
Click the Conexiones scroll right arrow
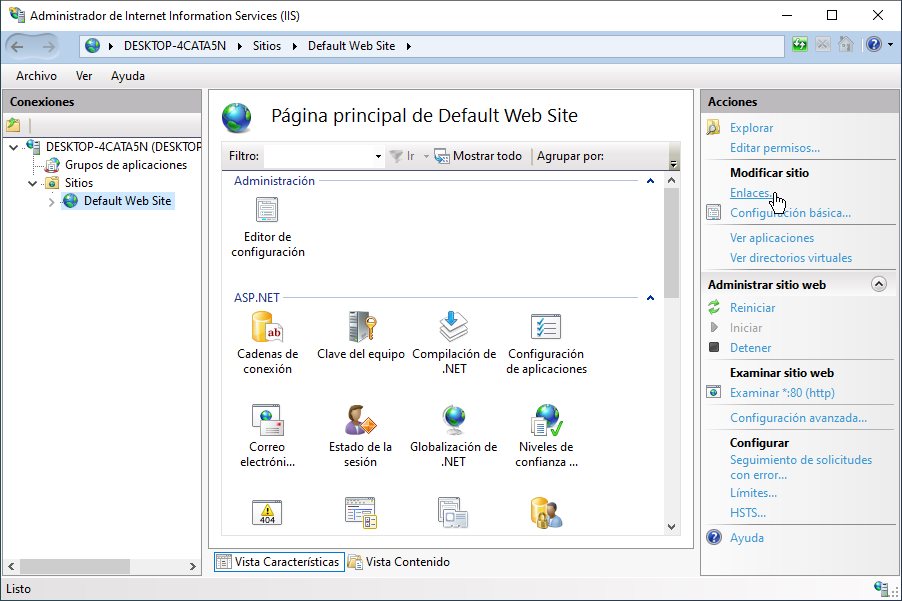click(192, 566)
